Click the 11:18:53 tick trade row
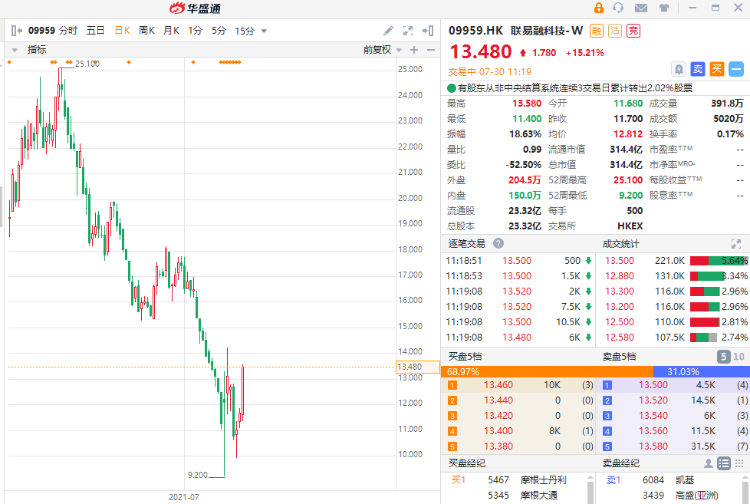Image resolution: width=750 pixels, height=504 pixels. click(x=518, y=276)
